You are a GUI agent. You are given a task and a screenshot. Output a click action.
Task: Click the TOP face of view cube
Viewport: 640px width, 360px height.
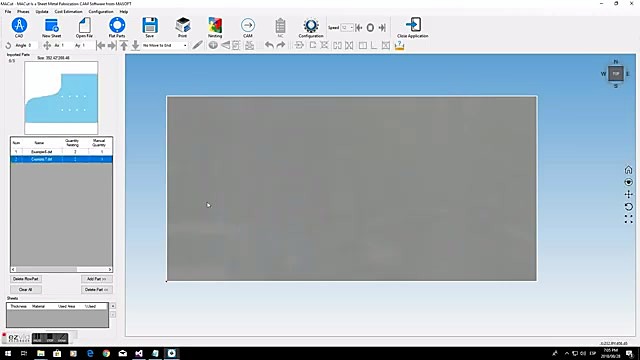coord(616,74)
